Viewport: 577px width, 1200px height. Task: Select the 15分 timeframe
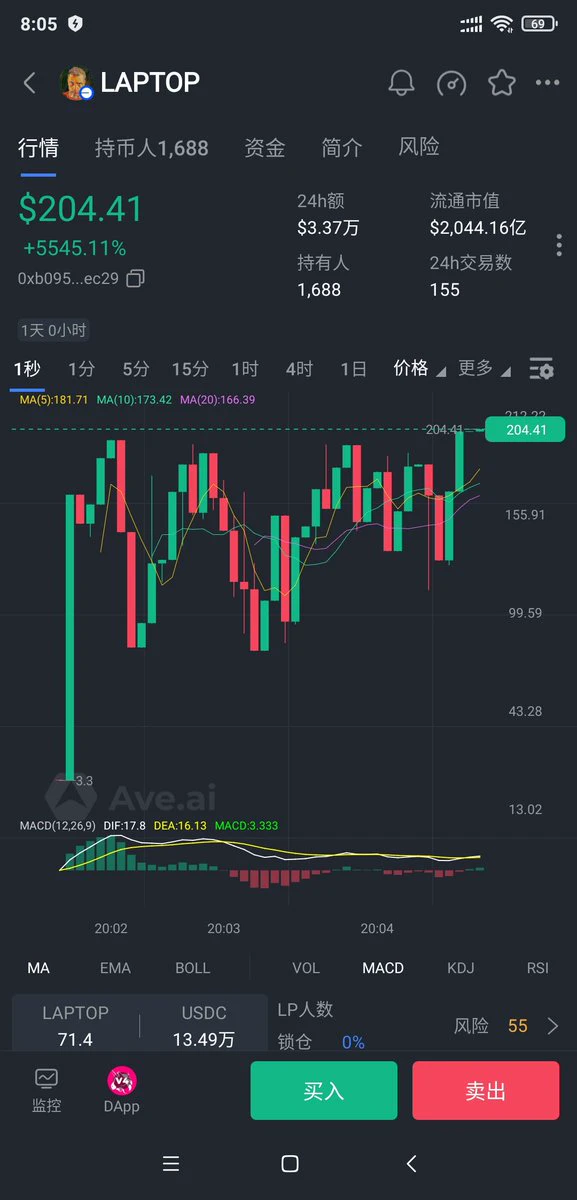[190, 369]
